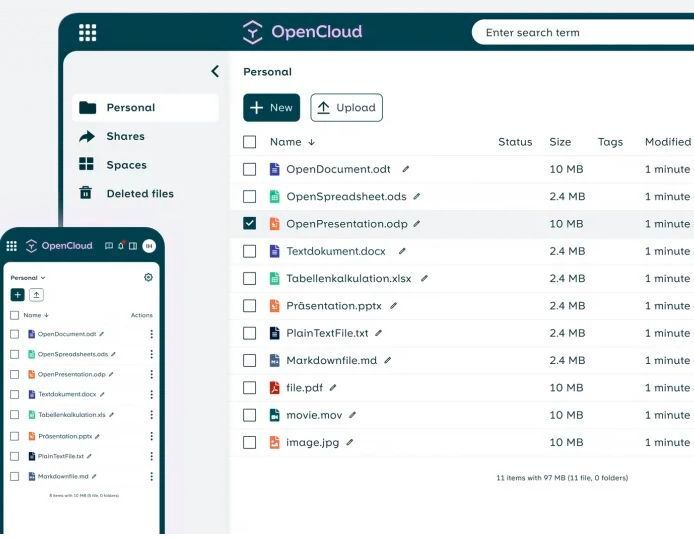Screen dimensions: 694x538
Task: Open desktop Präsentation.pptx file name
Action: point(334,306)
